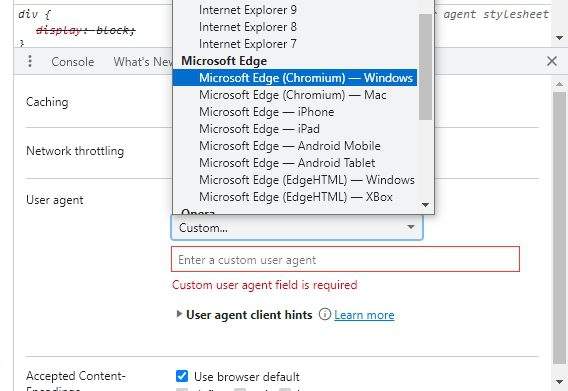Select Internet Explorer 8 option
This screenshot has height=391, width=568.
(295, 27)
